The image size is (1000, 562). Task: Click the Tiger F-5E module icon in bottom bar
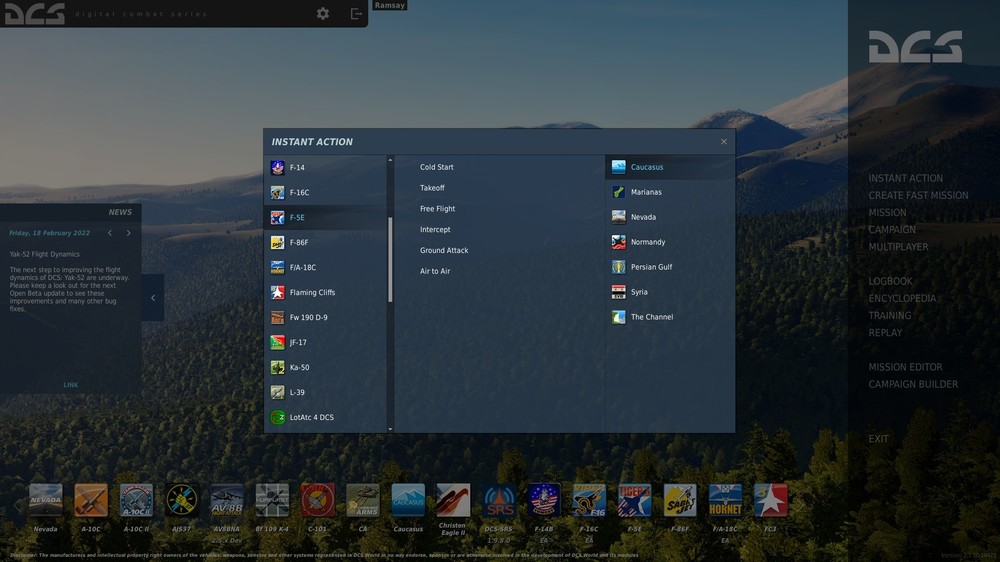click(x=634, y=500)
